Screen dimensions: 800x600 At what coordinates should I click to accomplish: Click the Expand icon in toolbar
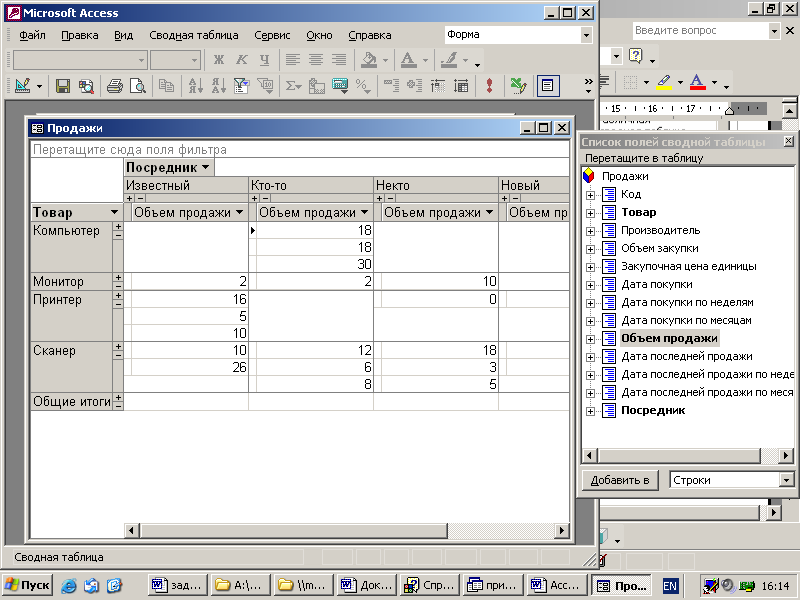point(414,86)
